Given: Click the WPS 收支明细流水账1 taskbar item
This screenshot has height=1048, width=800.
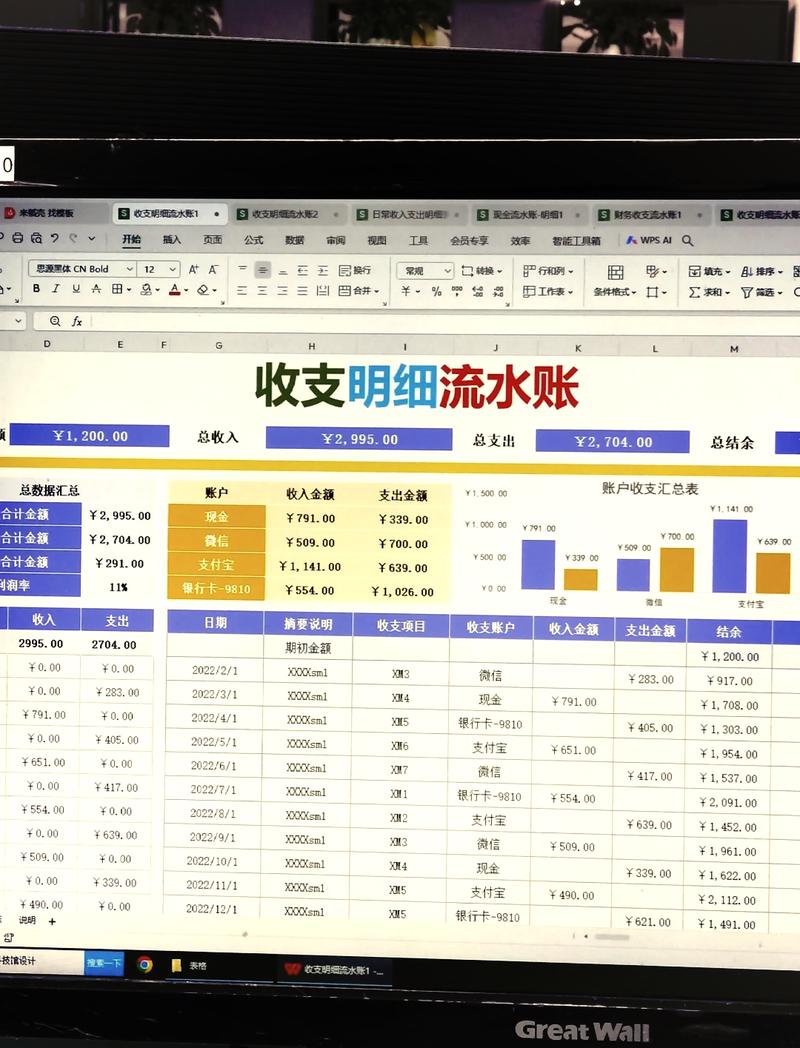Looking at the screenshot, I should pos(334,969).
